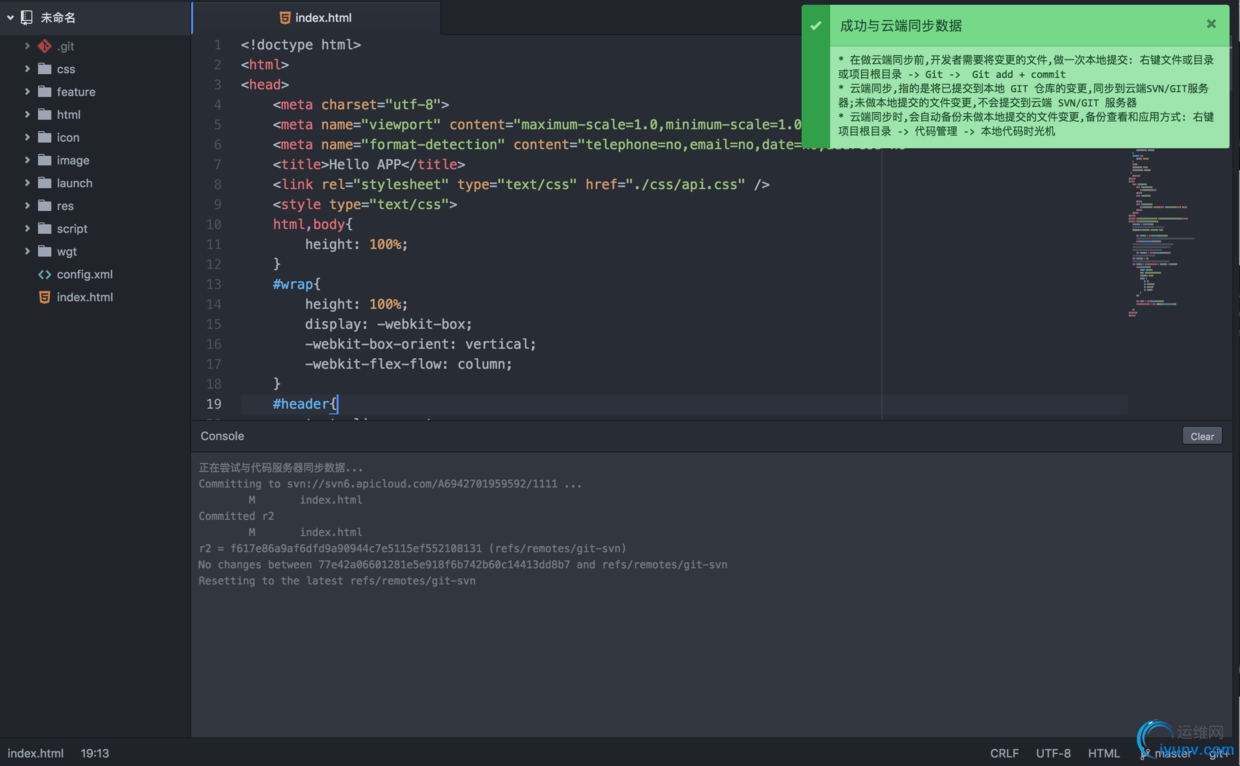This screenshot has width=1240, height=766.
Task: Collapse the 未命名 project root chevron
Action: click(10, 17)
